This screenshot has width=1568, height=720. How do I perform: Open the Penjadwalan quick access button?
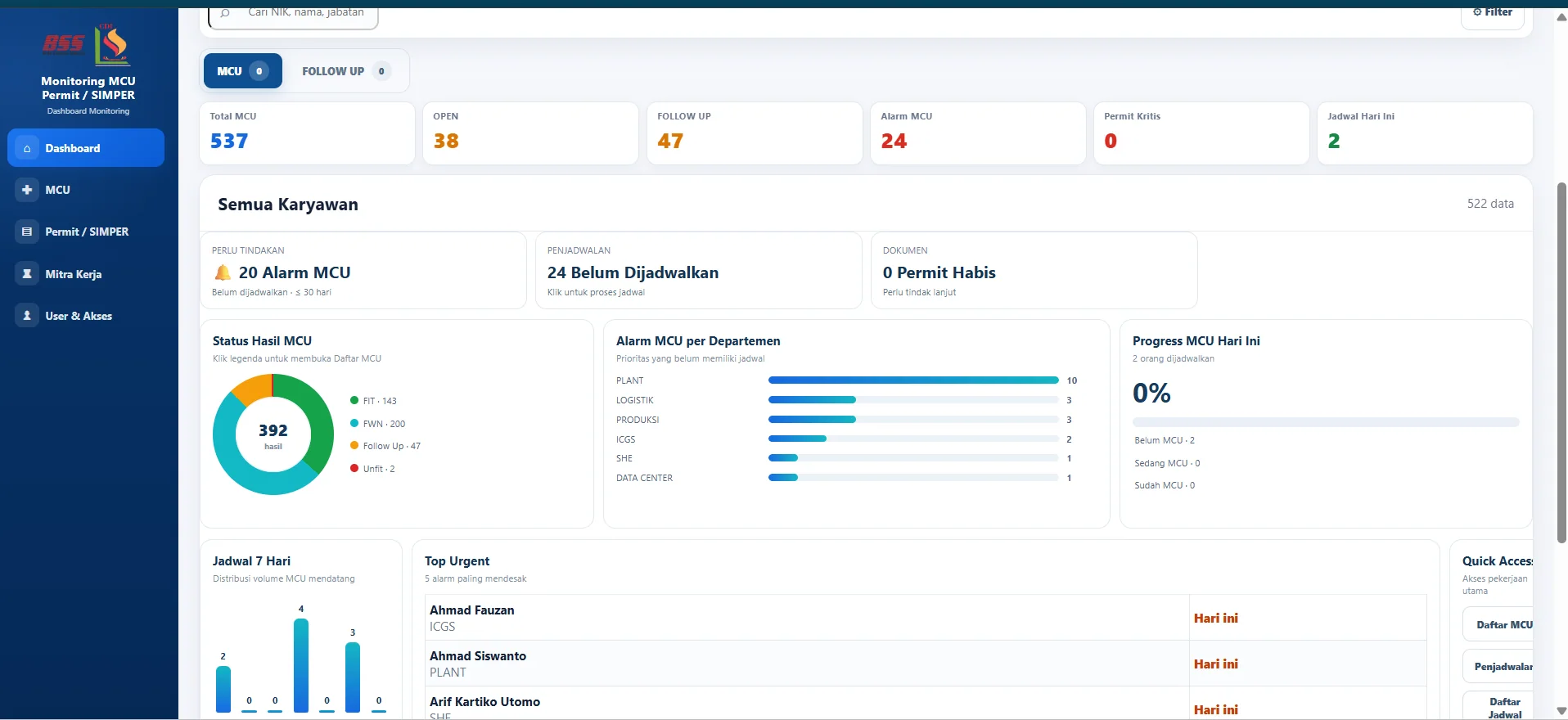pyautogui.click(x=1499, y=667)
